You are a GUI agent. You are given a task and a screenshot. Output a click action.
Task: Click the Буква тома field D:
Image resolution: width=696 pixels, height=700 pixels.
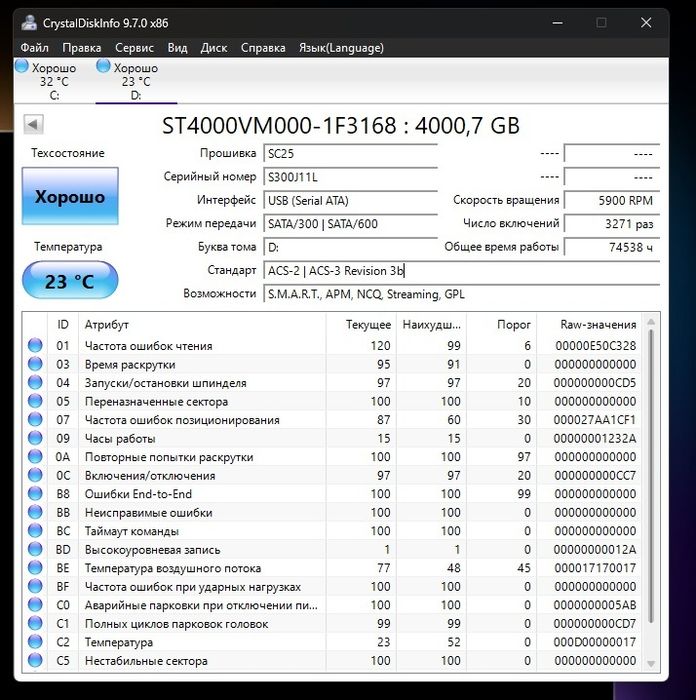[350, 247]
